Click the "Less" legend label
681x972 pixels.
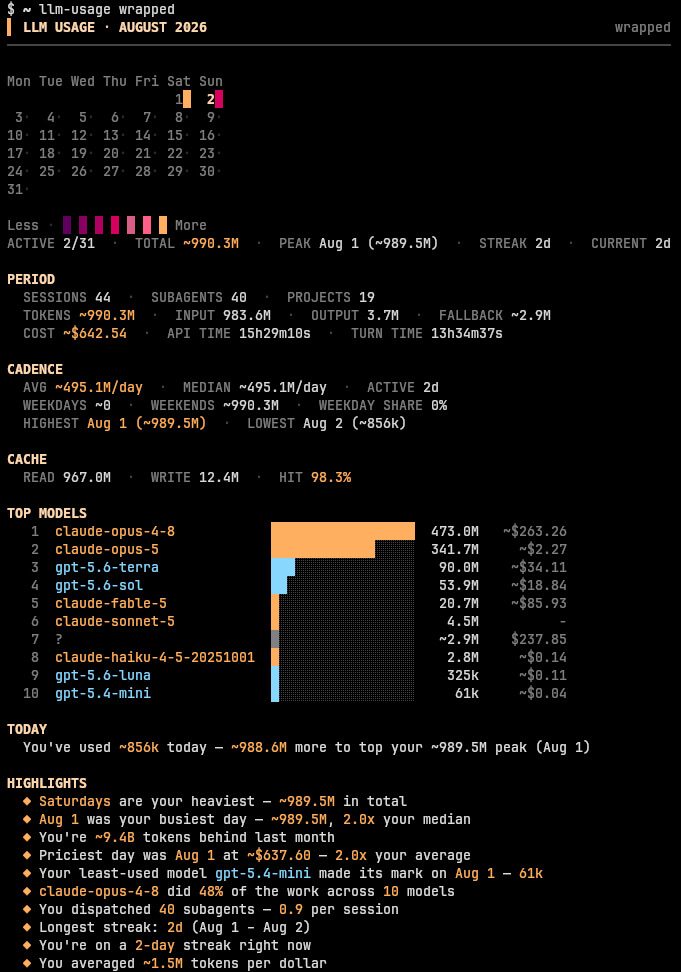(x=23, y=225)
